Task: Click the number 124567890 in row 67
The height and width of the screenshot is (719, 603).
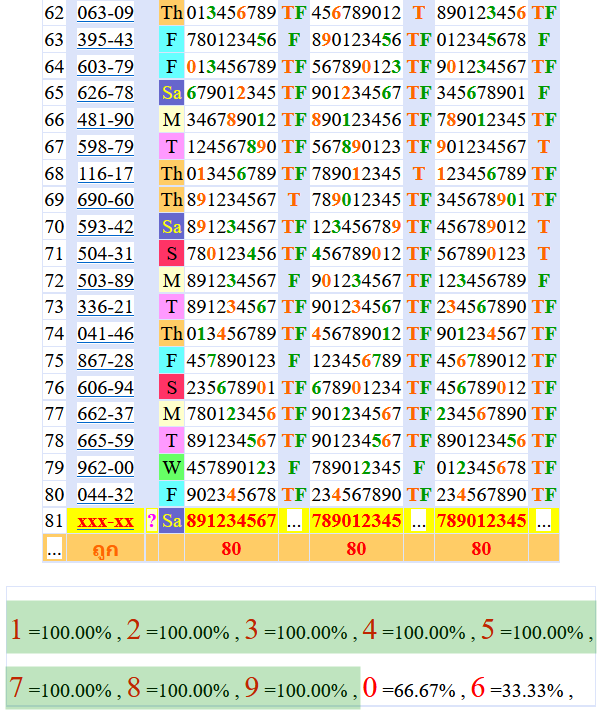Action: tap(231, 147)
